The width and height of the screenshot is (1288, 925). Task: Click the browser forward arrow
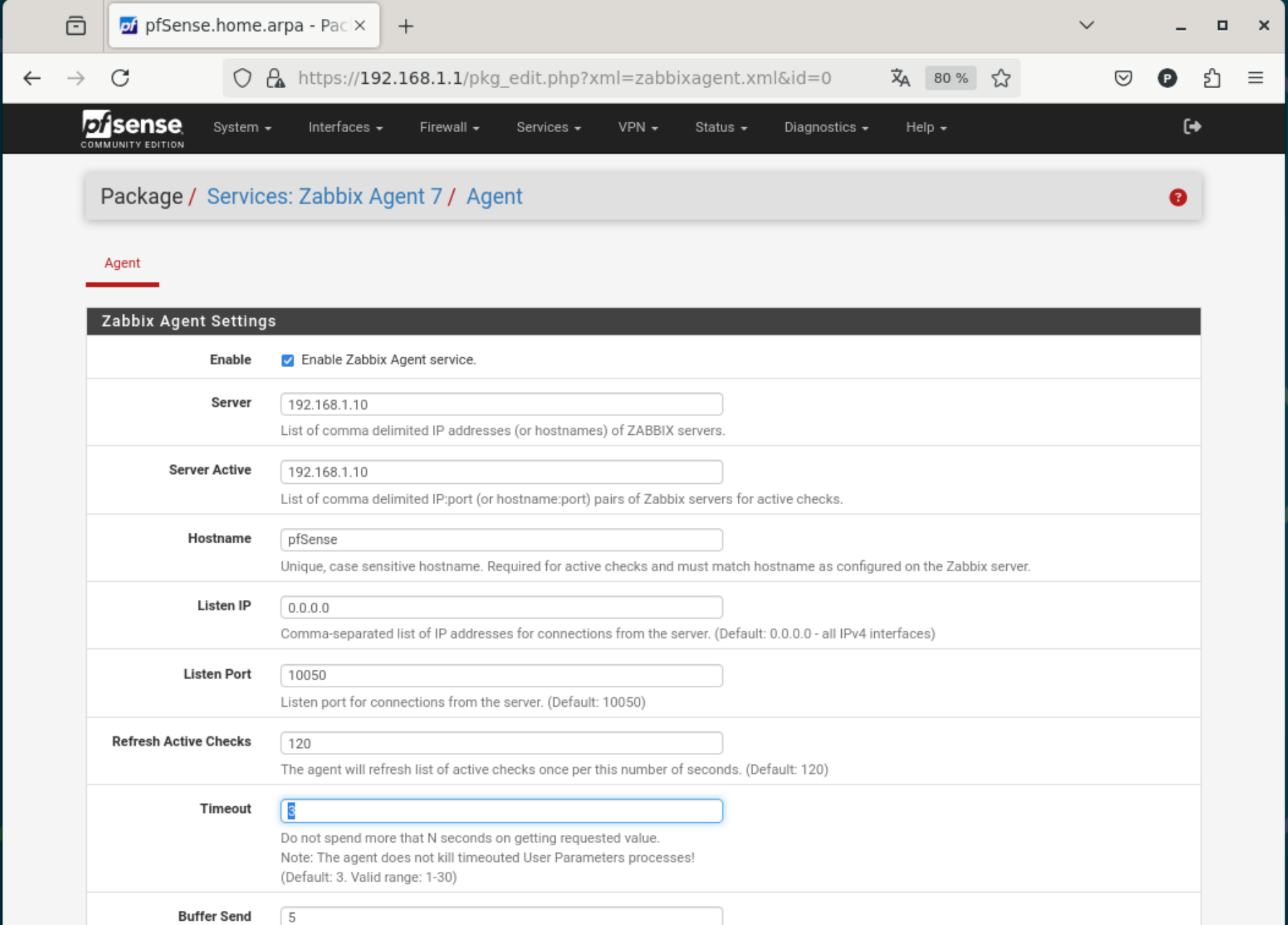pyautogui.click(x=76, y=78)
